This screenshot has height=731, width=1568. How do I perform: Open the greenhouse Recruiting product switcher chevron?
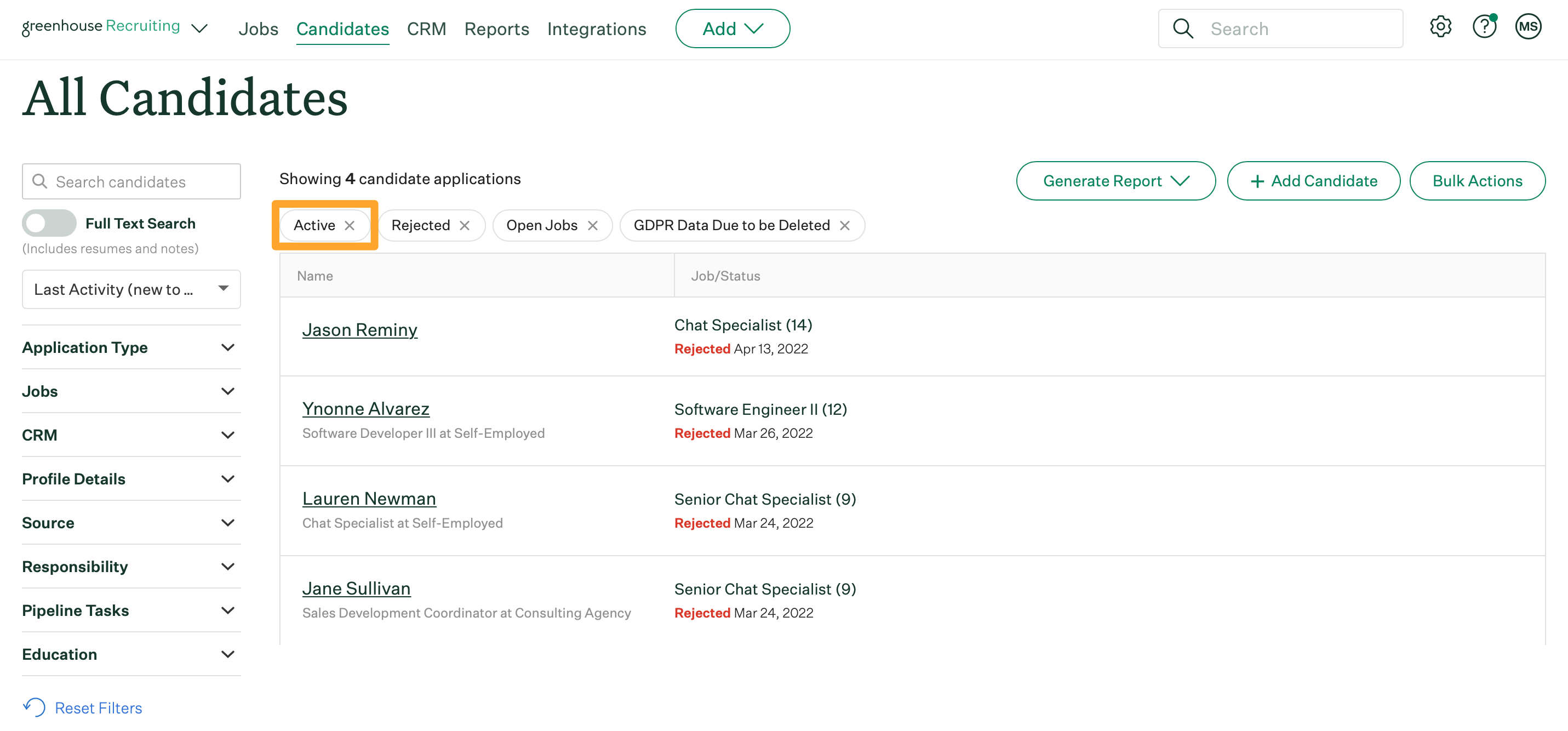pos(199,28)
